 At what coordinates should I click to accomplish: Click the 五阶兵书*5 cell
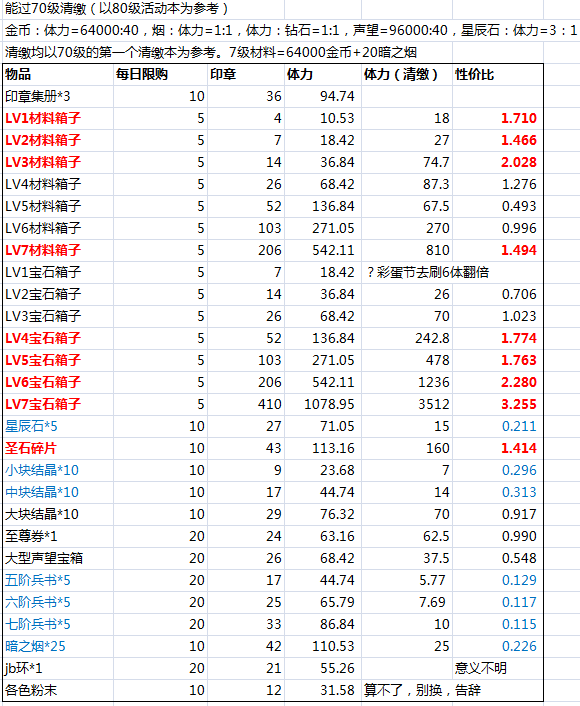coord(58,581)
